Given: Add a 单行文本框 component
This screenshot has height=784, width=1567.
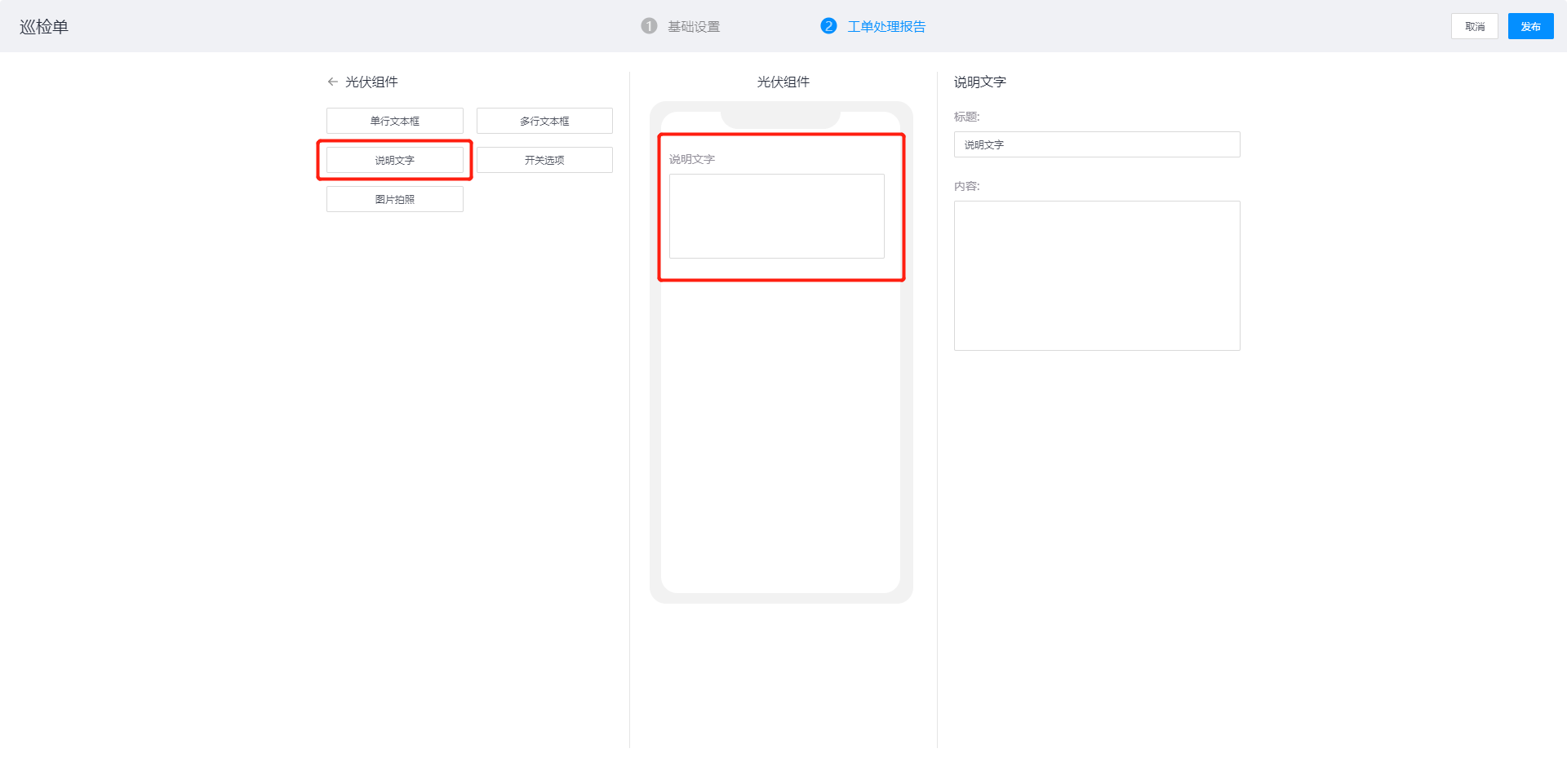Looking at the screenshot, I should pyautogui.click(x=395, y=121).
